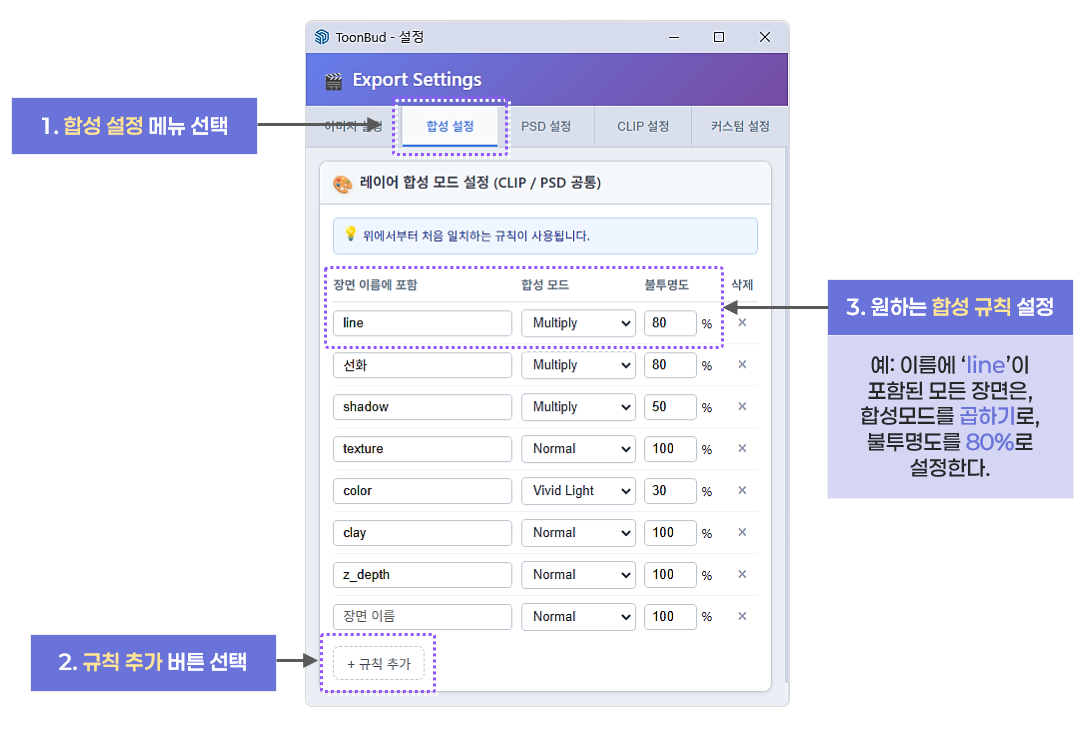The width and height of the screenshot is (1087, 739).
Task: Click the line scene name field
Action: click(422, 323)
